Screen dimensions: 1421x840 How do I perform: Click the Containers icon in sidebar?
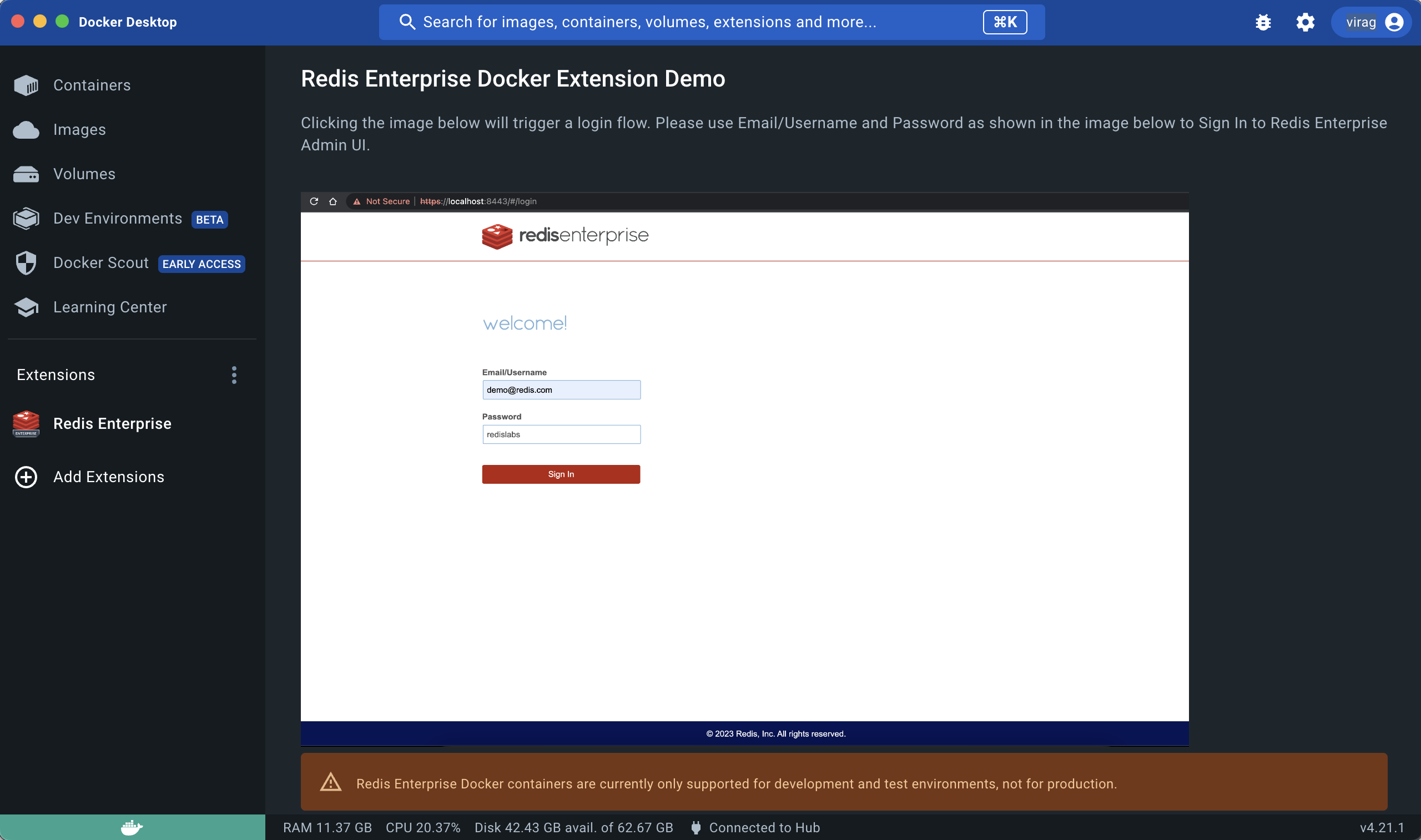(x=26, y=85)
